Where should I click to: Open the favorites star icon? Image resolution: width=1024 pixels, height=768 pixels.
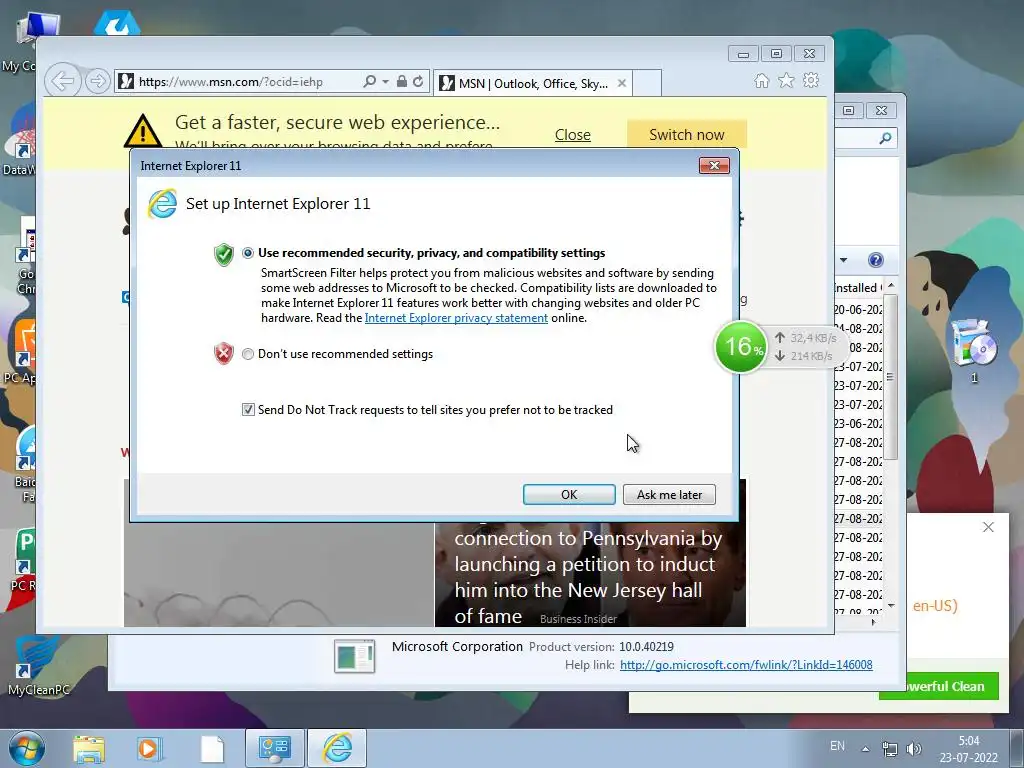click(x=786, y=80)
